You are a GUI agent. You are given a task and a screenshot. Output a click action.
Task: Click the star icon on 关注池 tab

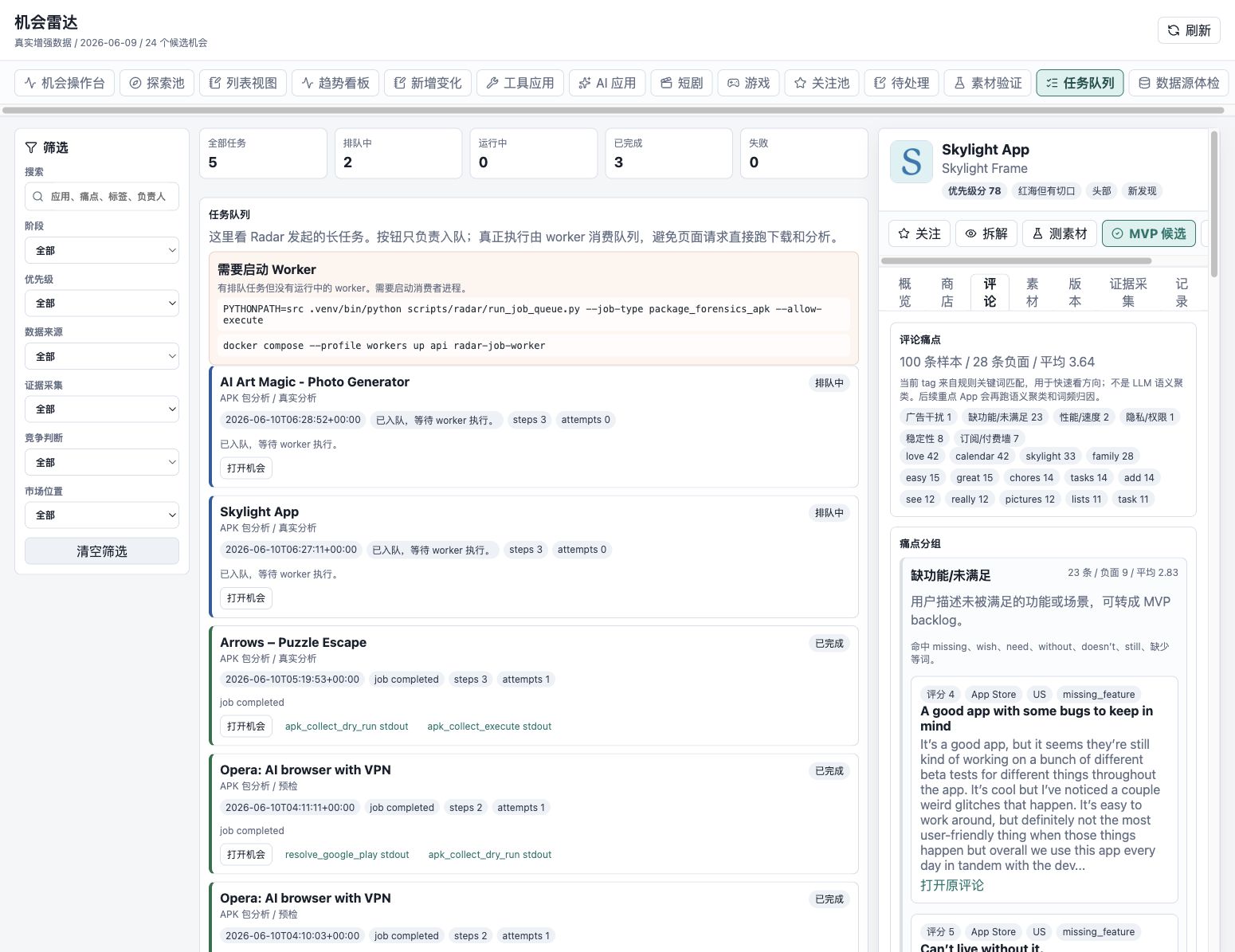tap(801, 83)
